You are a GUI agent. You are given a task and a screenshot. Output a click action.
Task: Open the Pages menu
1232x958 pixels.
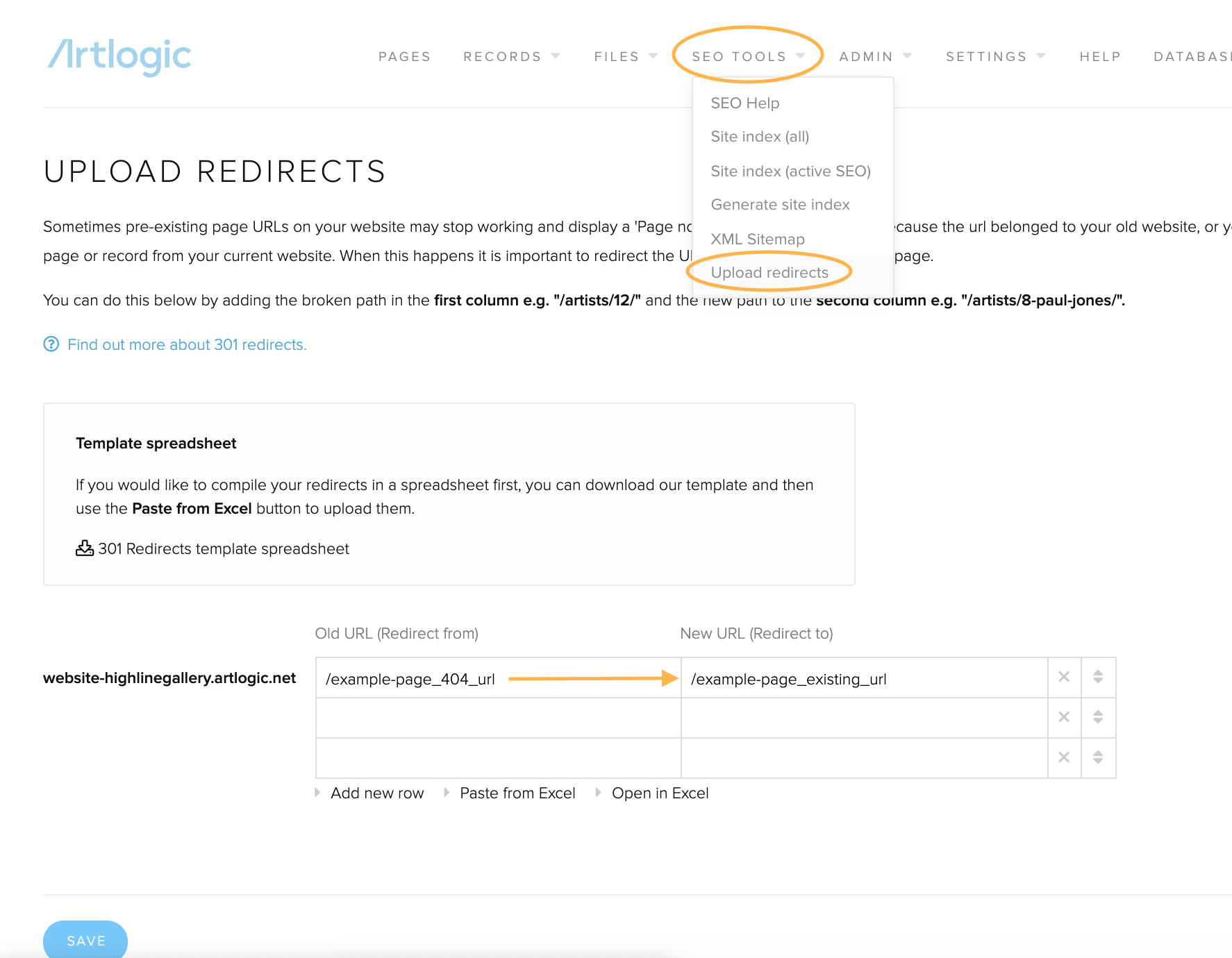coord(404,57)
